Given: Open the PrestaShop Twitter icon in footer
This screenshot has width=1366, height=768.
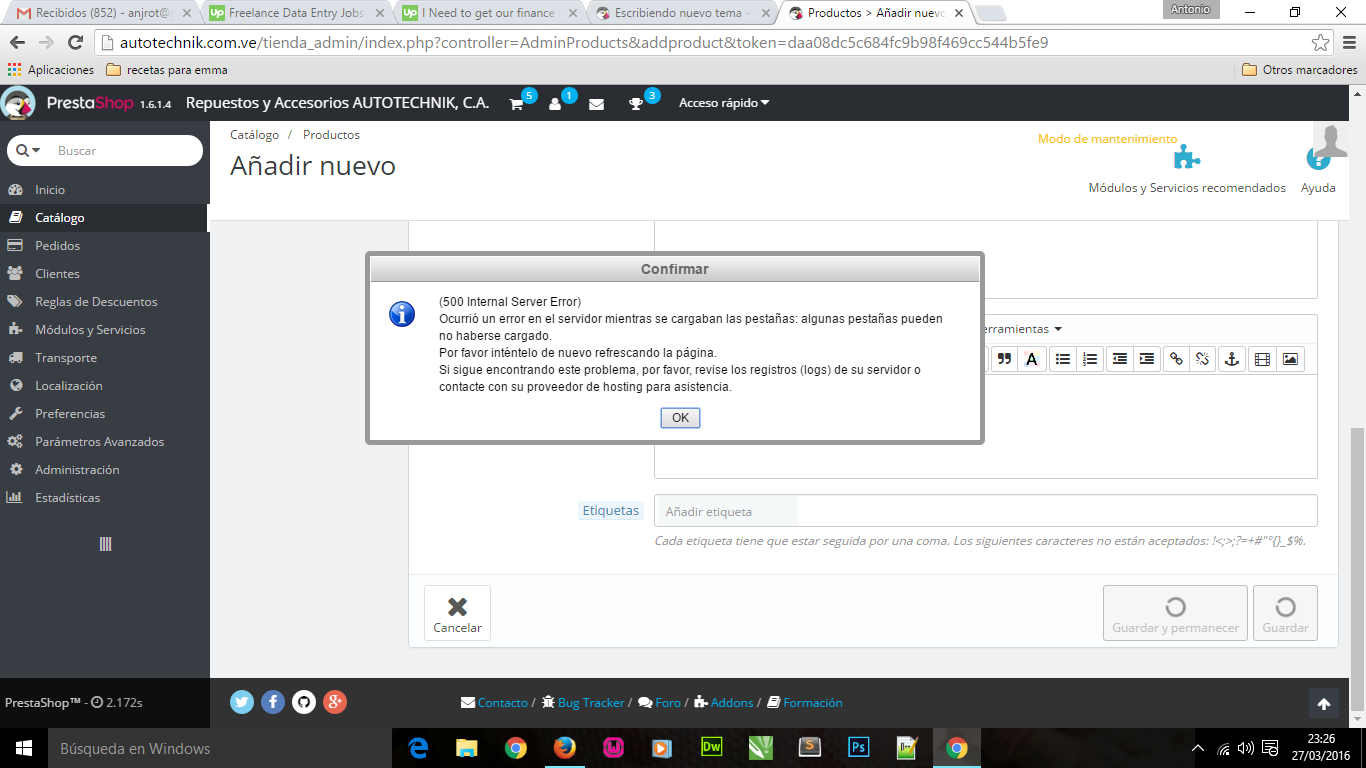Looking at the screenshot, I should point(242,702).
